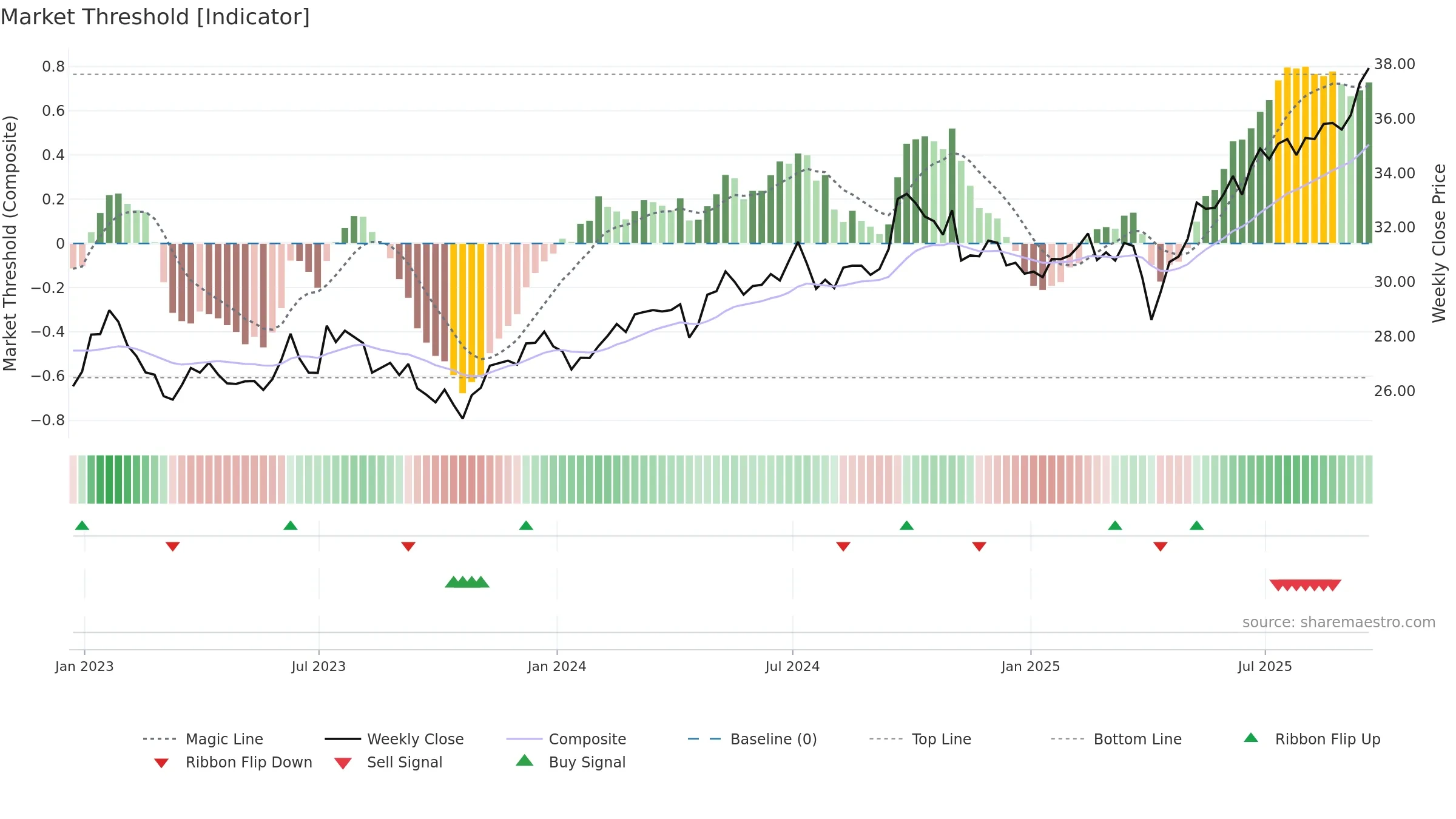Click the Jan 2025 x-axis label

[x=1031, y=666]
